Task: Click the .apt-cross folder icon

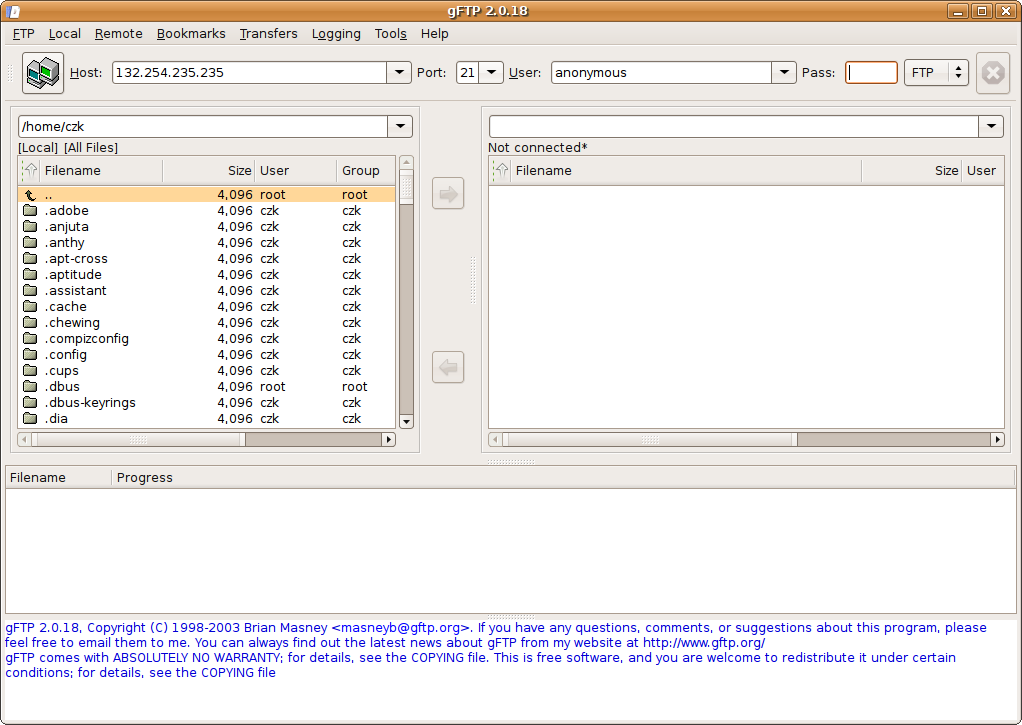Action: (30, 258)
